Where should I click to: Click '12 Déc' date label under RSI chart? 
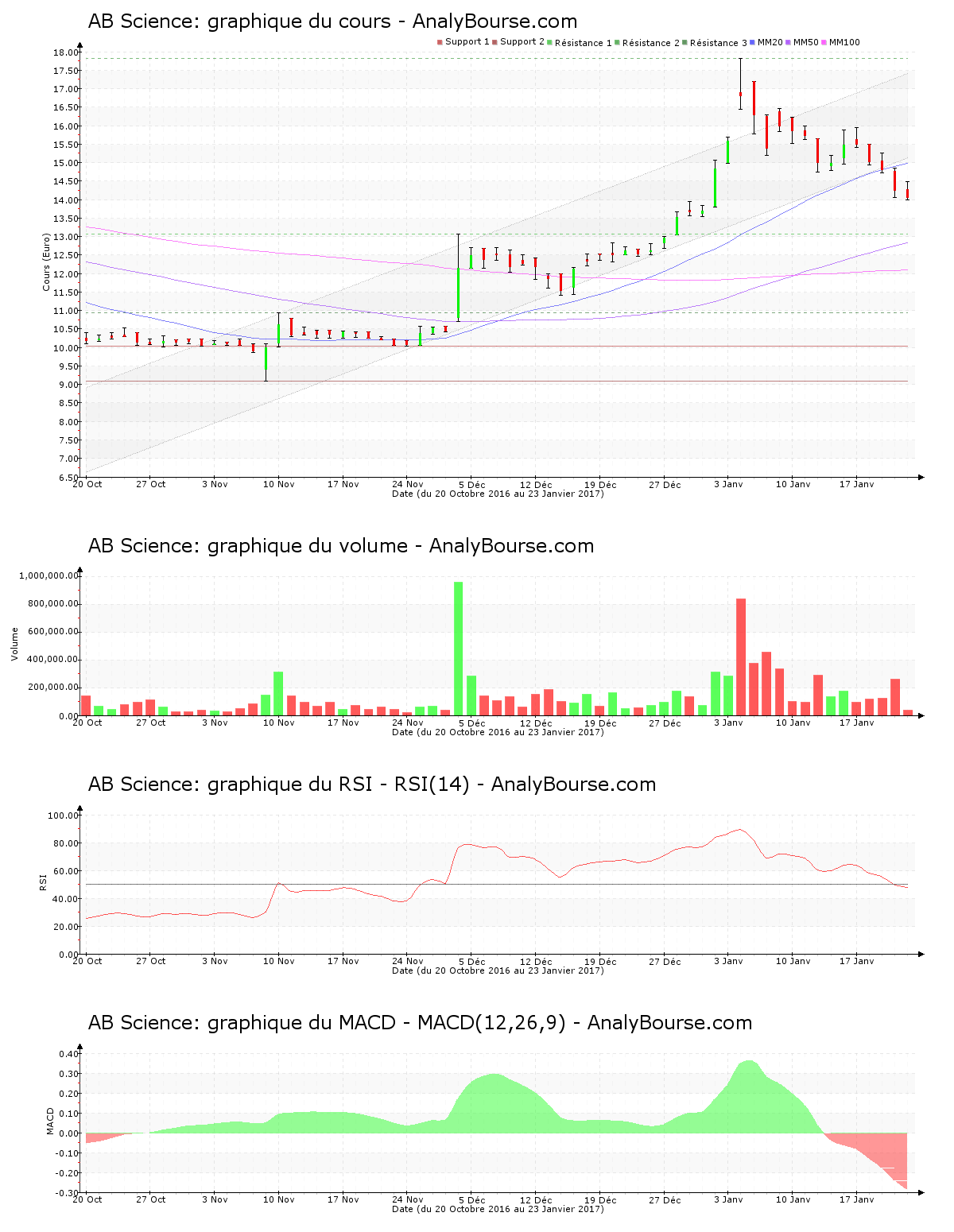536,961
